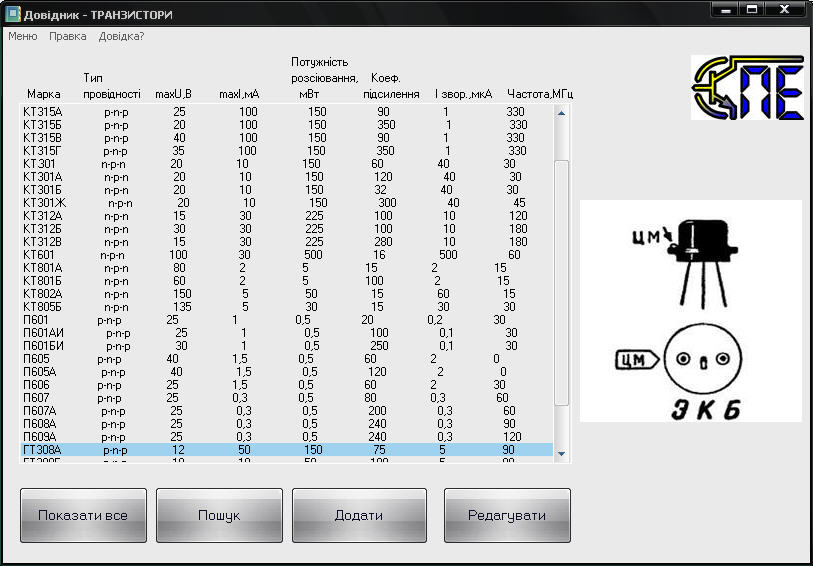Click the maxI,мА column header
This screenshot has height=566, width=813.
[239, 94]
